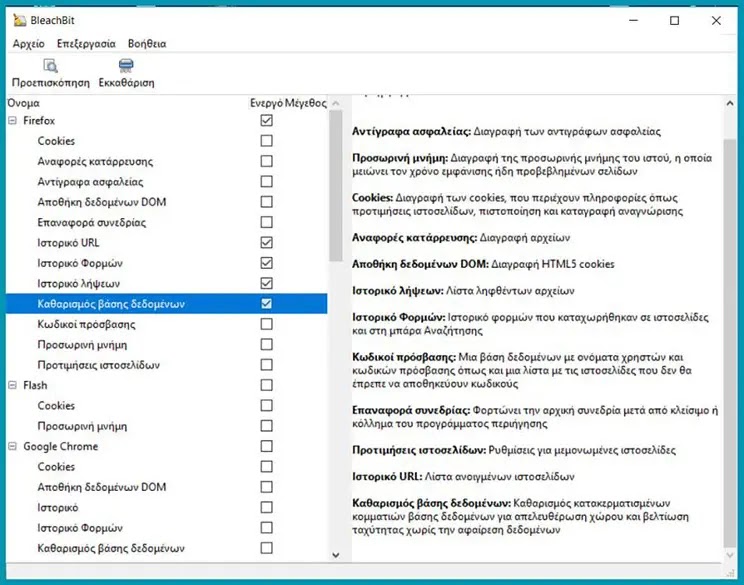Viewport: 744px width, 585px height.
Task: Minimize the BleachBit window
Action: tap(633, 20)
